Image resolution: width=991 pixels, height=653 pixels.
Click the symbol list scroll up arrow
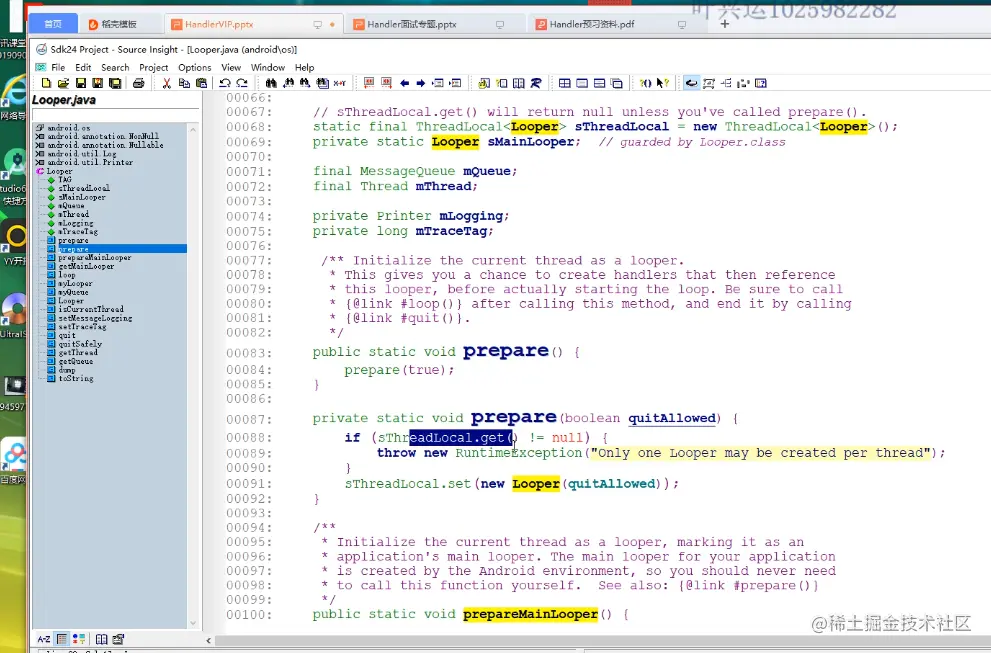click(x=193, y=129)
